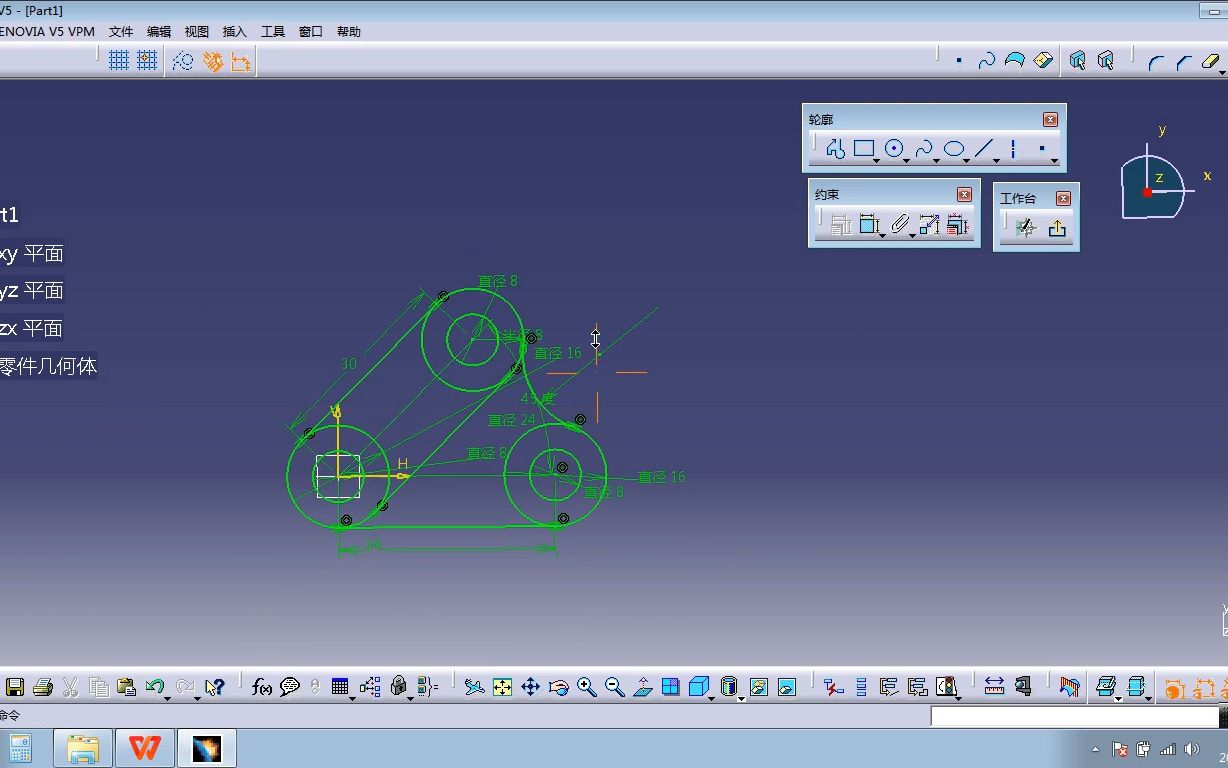Screen dimensions: 1228x768
Task: Select the Ellipse tool in 轮廓 toolbar
Action: tap(954, 149)
